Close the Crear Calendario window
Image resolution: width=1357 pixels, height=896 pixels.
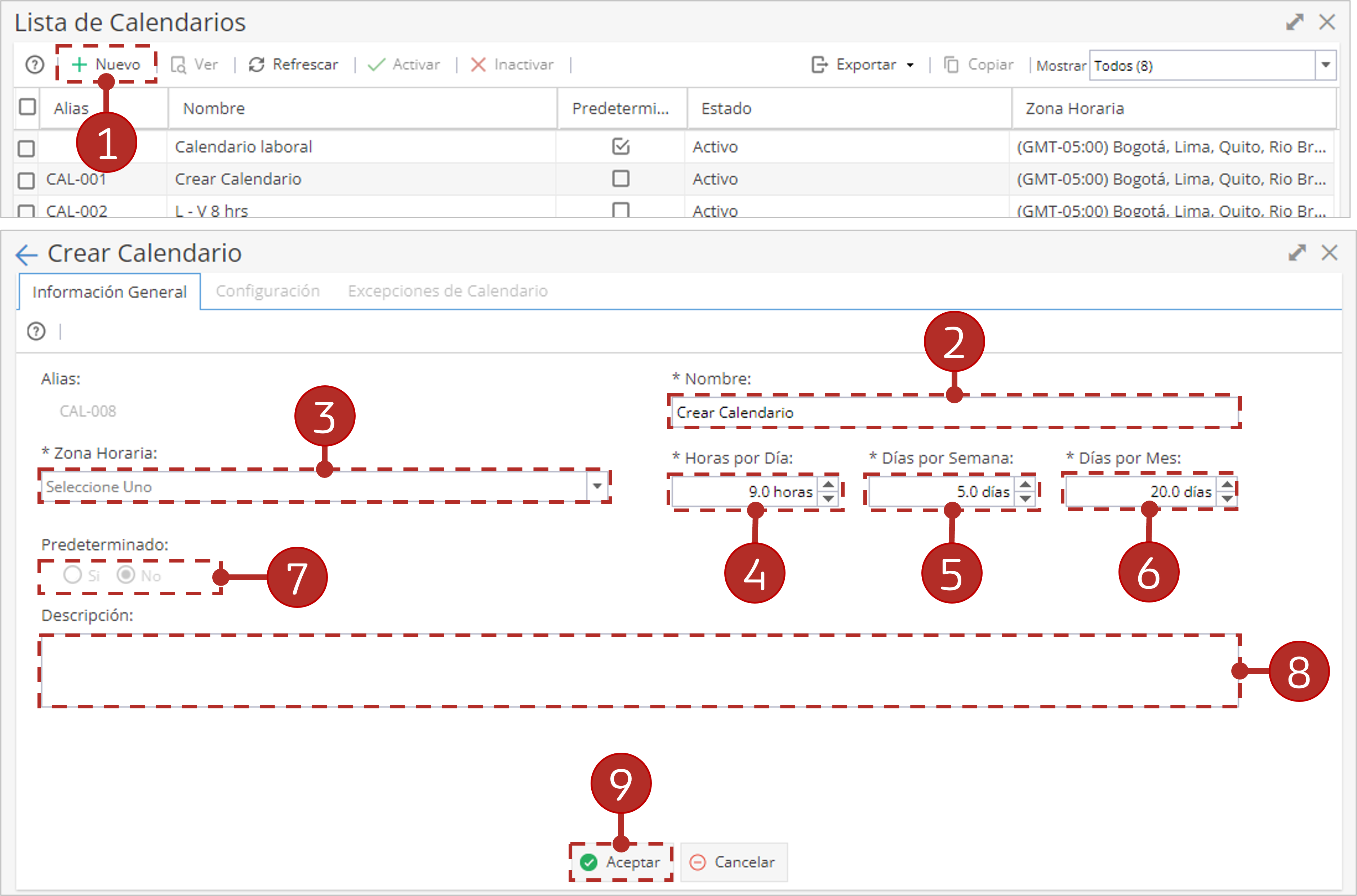(1330, 252)
